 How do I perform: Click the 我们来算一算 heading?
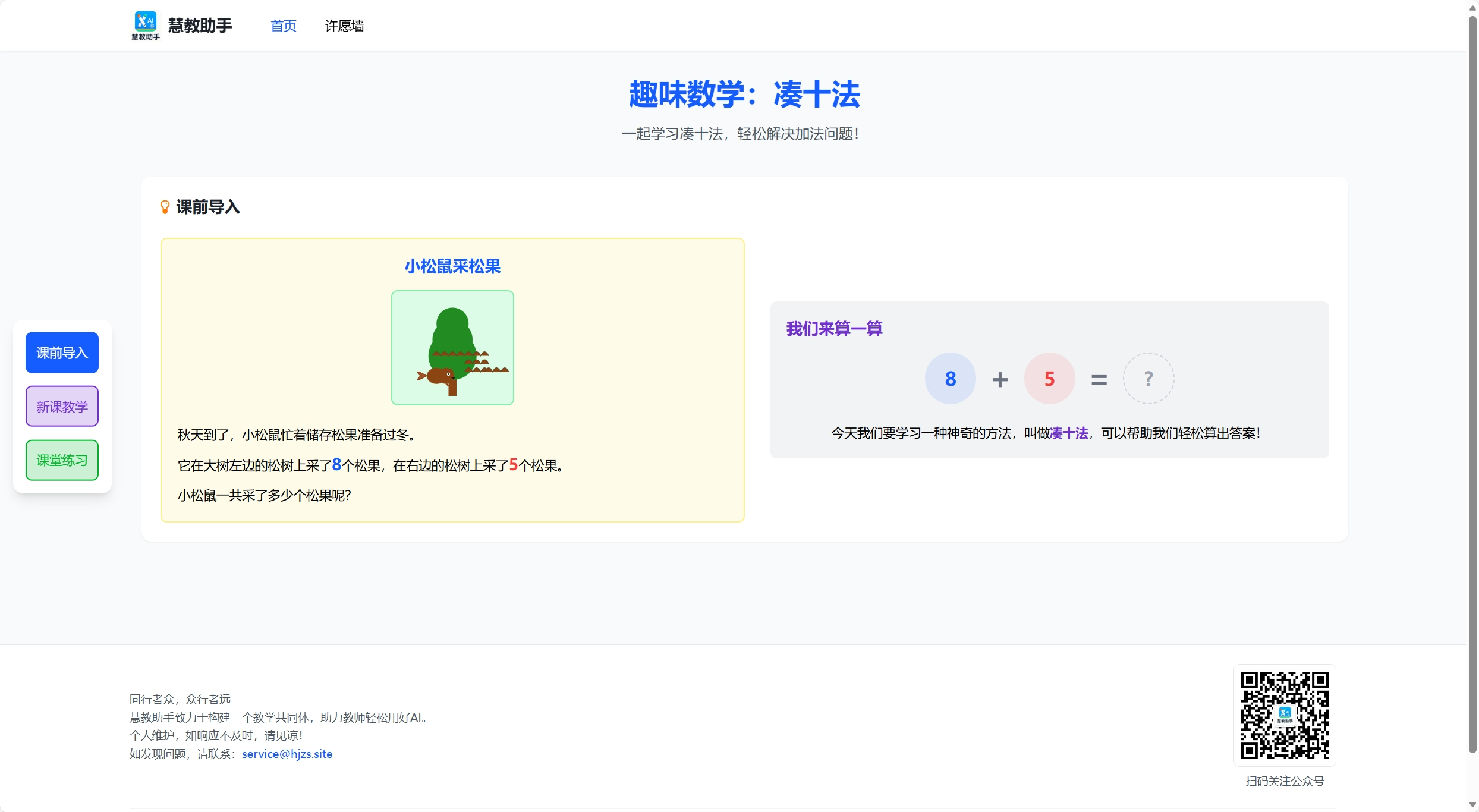click(834, 329)
